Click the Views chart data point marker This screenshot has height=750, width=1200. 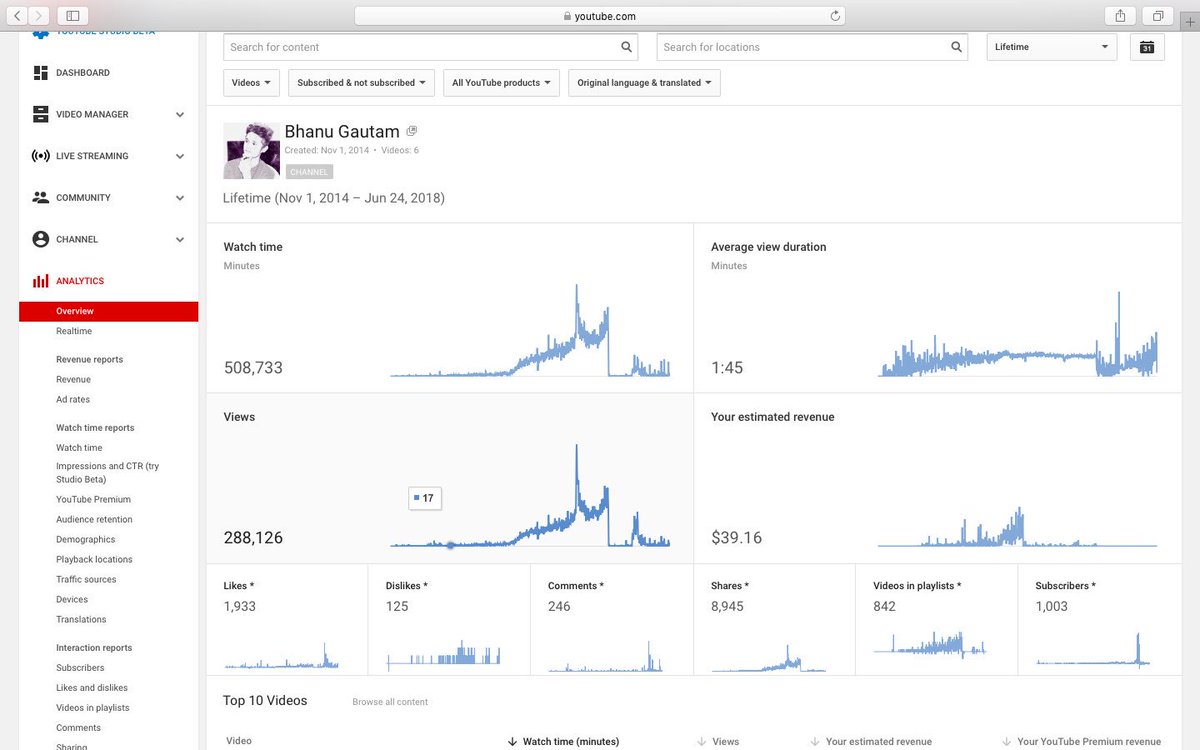(x=450, y=545)
